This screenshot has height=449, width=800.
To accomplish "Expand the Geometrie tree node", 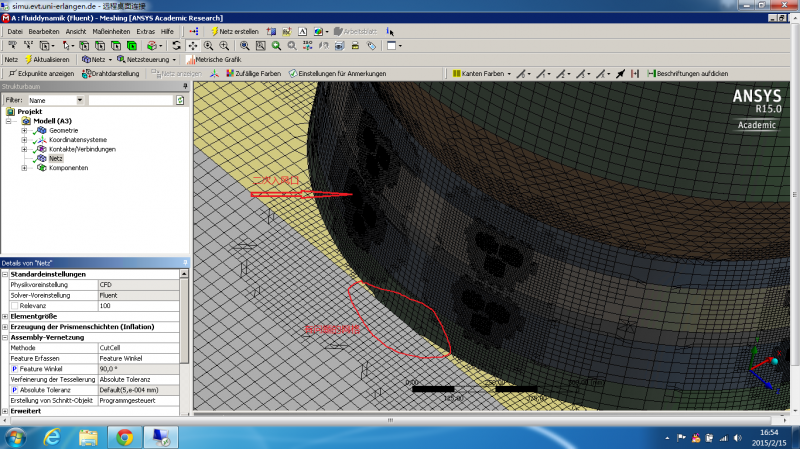I will tap(23, 130).
